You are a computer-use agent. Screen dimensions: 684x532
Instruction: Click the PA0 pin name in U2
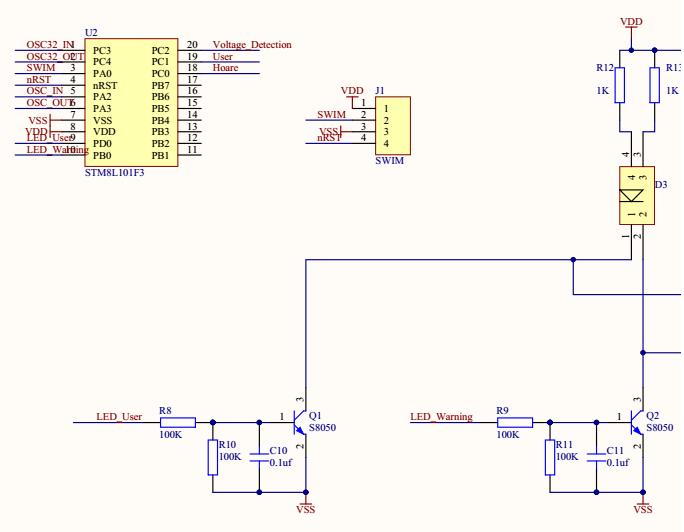[102, 74]
